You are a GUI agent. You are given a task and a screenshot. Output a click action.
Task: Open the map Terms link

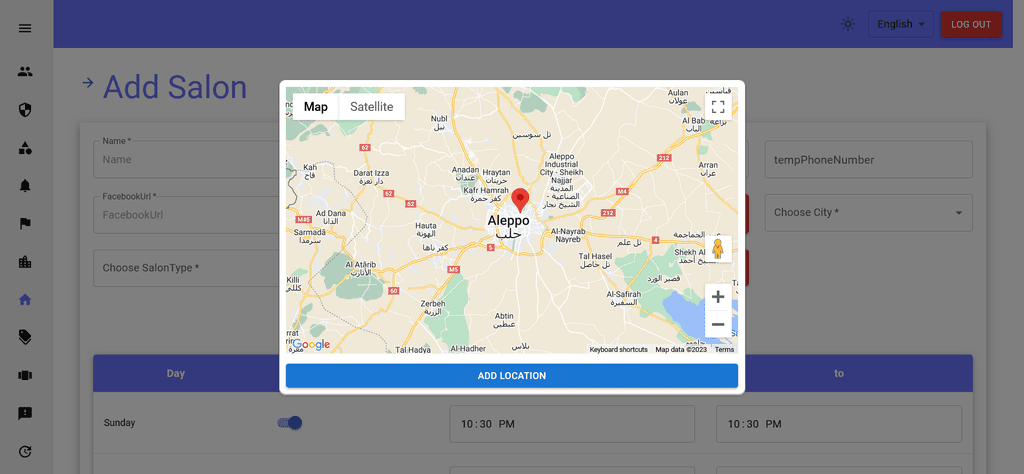(724, 350)
